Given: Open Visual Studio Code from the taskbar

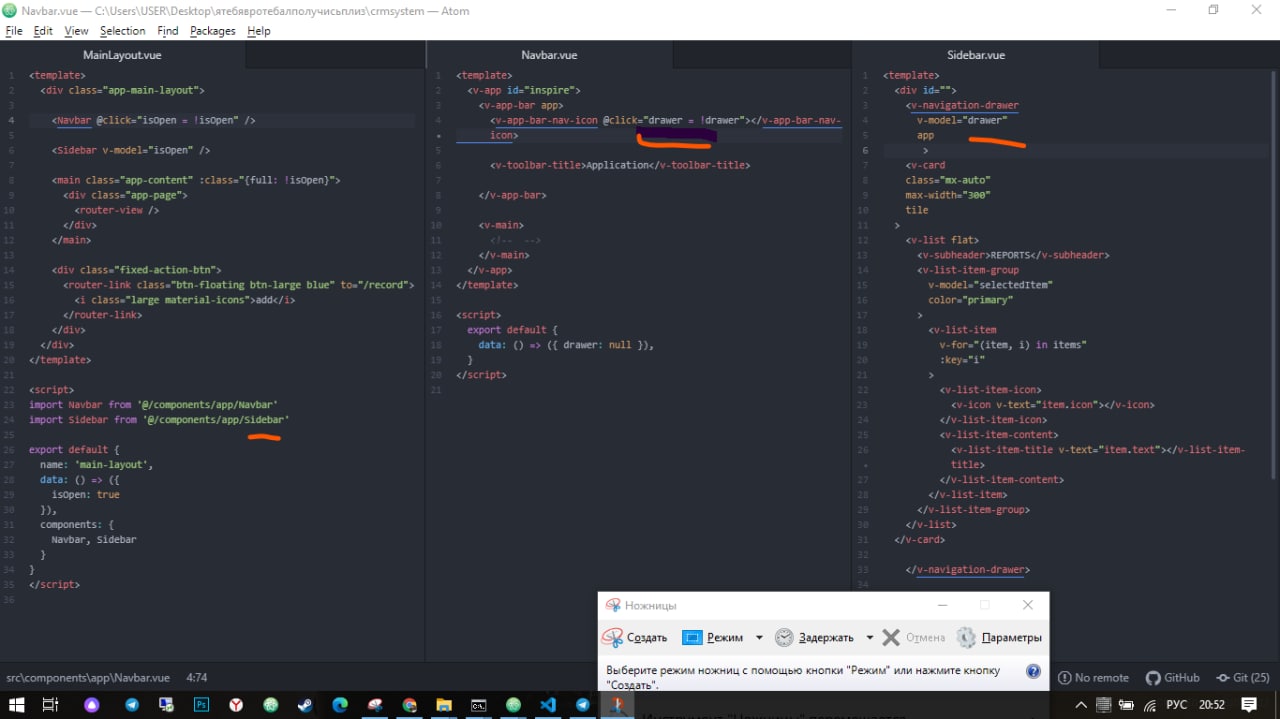Looking at the screenshot, I should coord(548,705).
